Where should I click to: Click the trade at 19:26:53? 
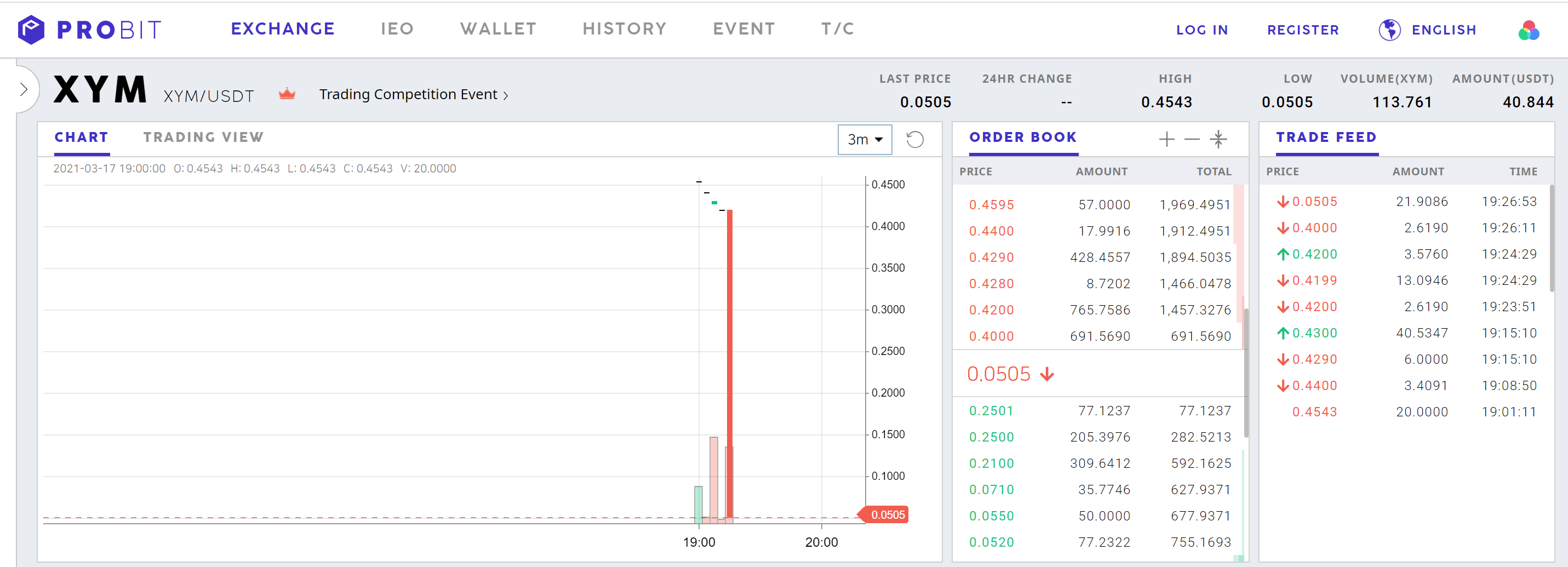click(x=1407, y=202)
